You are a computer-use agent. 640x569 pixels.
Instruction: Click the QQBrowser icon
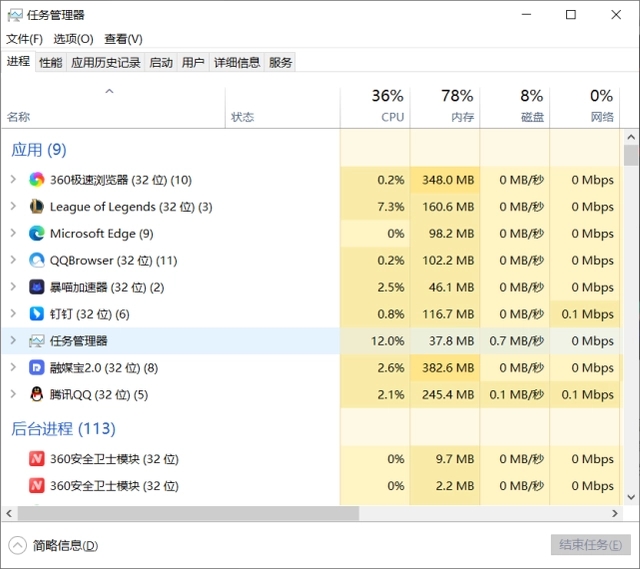tap(37, 260)
